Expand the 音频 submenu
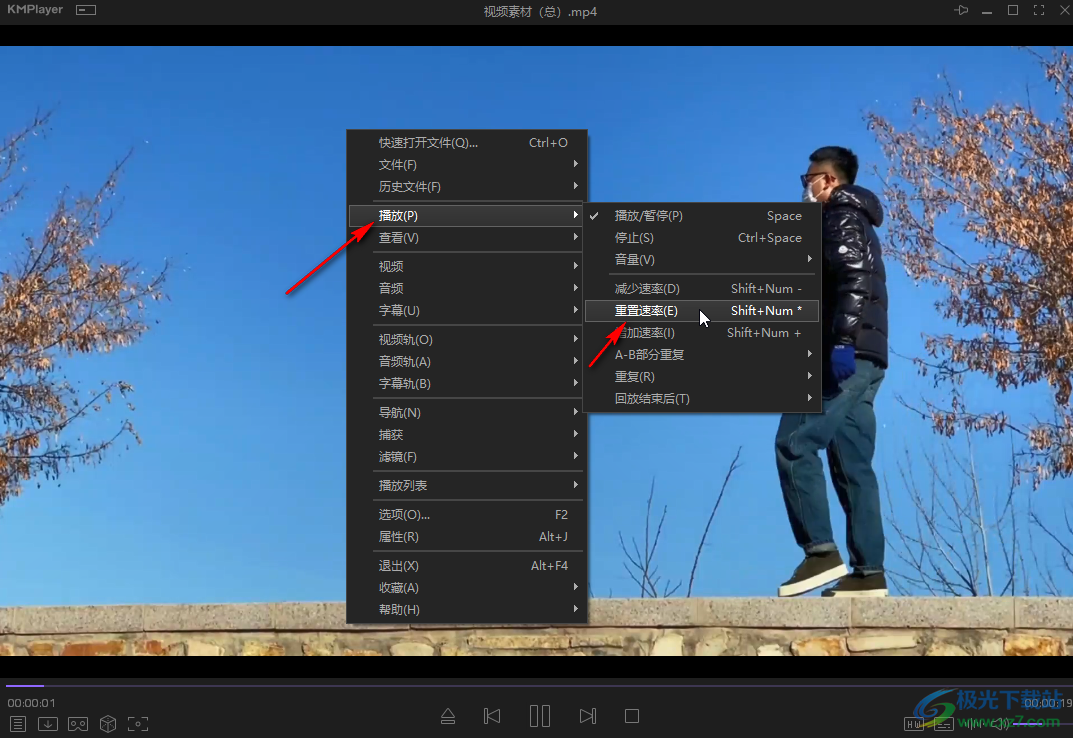 [468, 288]
